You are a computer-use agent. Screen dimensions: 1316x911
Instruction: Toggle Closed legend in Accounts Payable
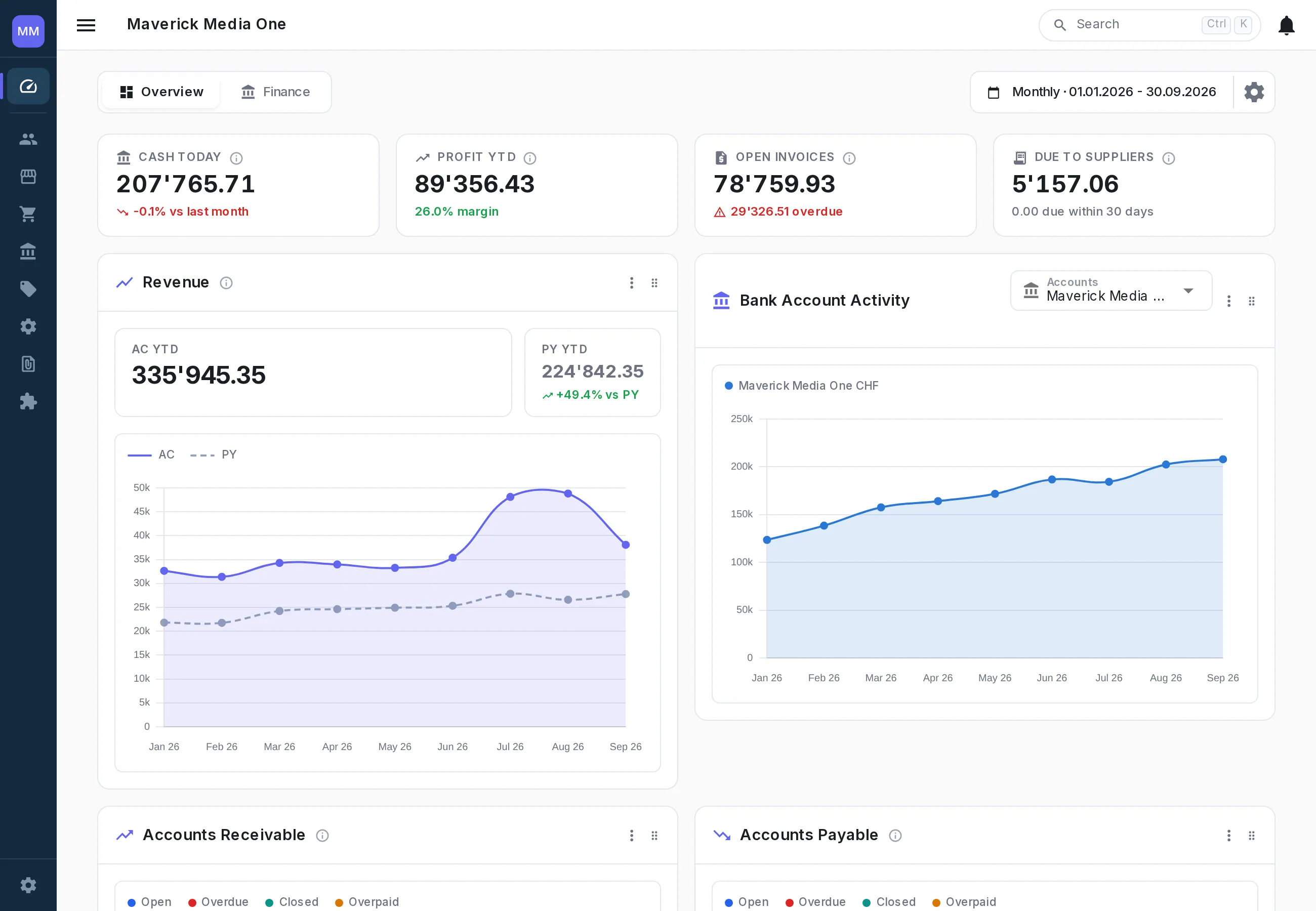(889, 901)
